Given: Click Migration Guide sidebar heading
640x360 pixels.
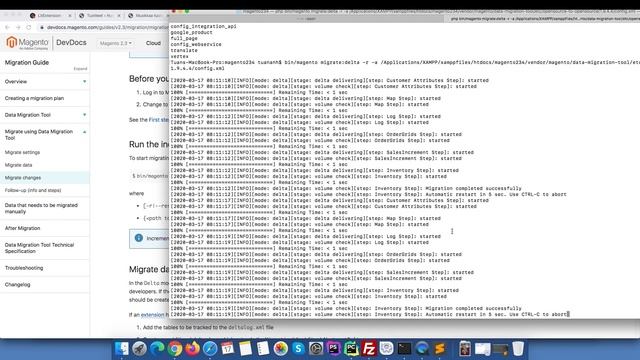Looking at the screenshot, I should click(x=27, y=62).
